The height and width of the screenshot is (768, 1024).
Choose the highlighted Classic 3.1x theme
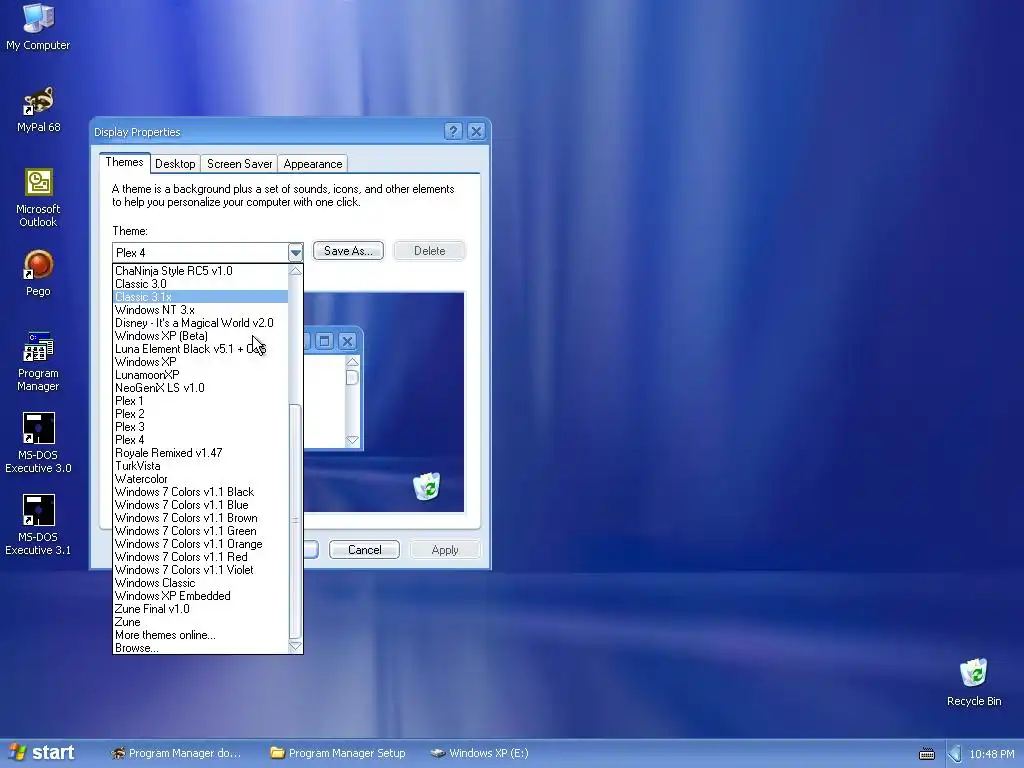pos(200,296)
